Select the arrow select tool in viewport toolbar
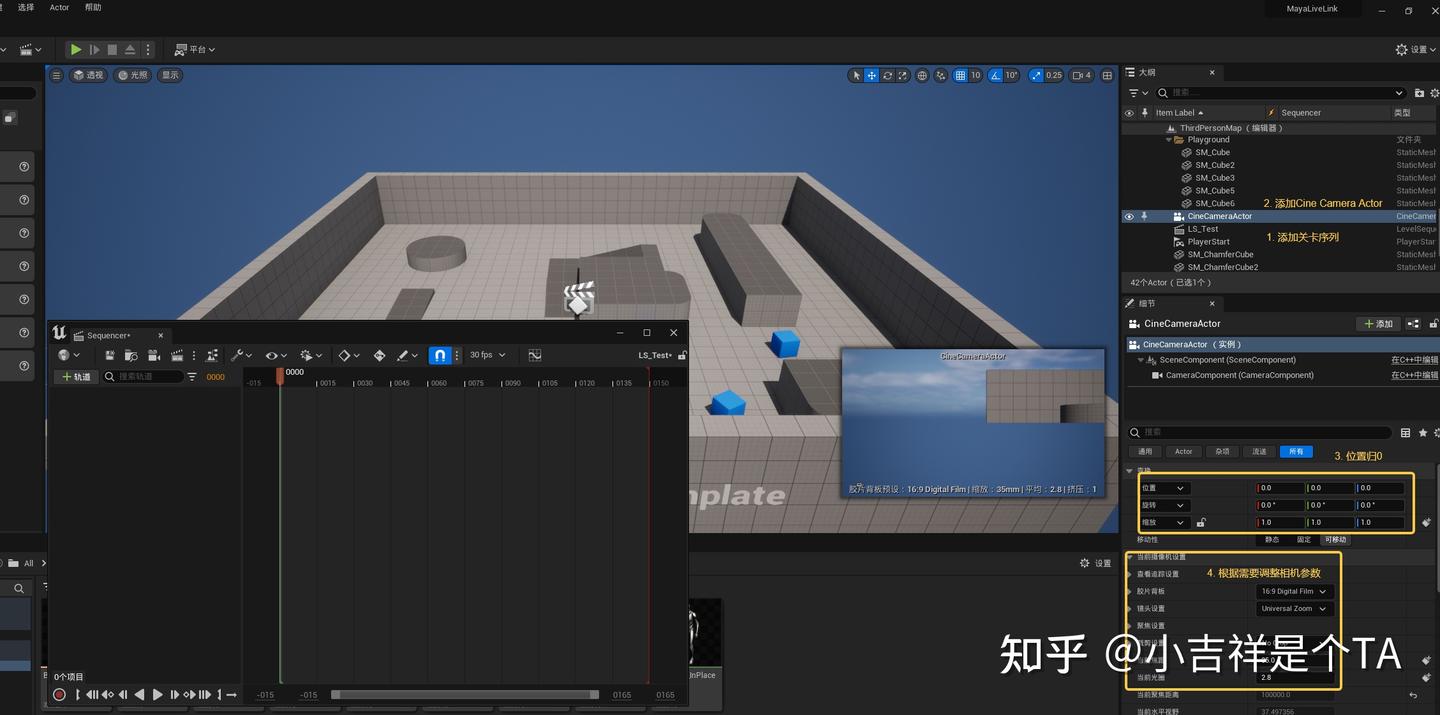Viewport: 1440px width, 715px height. point(856,75)
